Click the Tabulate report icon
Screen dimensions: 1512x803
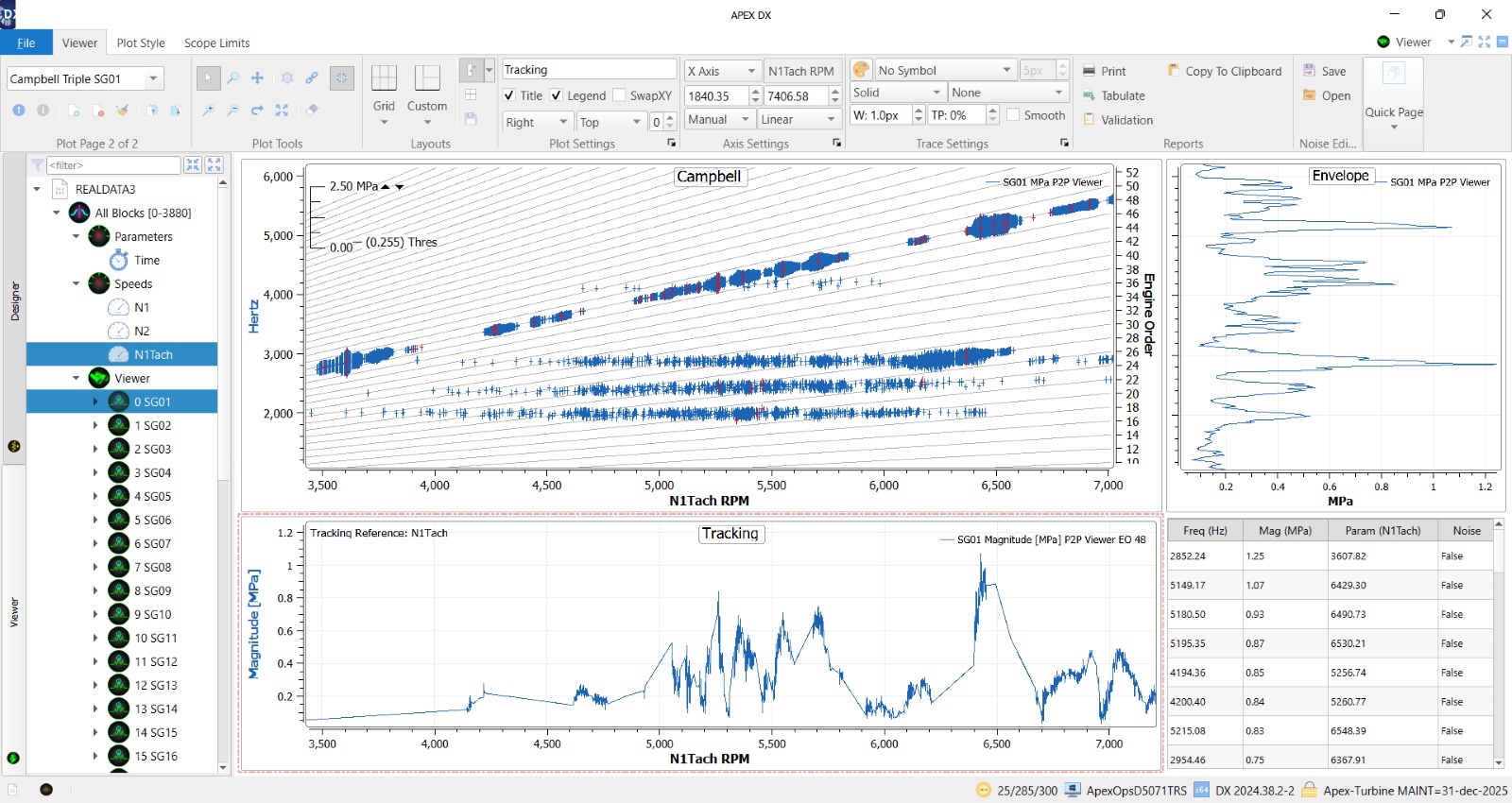[x=1090, y=95]
